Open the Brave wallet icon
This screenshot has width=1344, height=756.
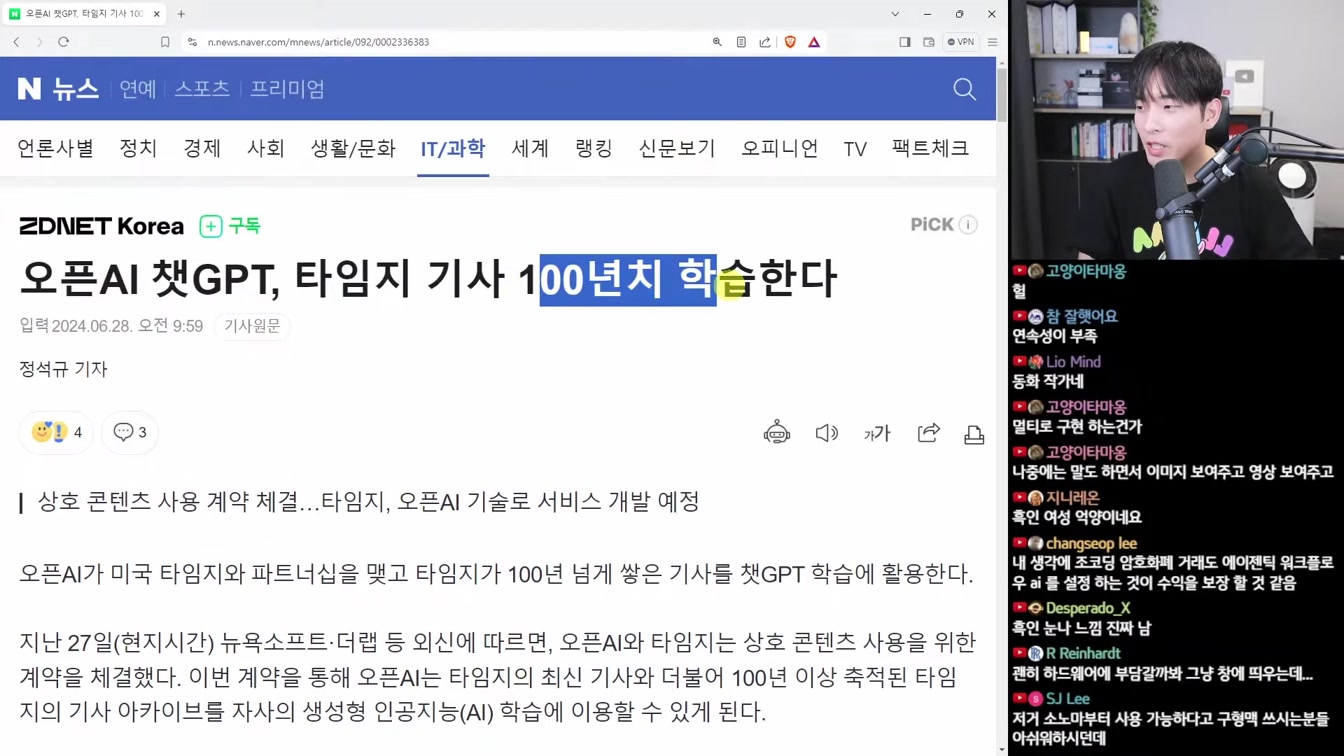coord(929,42)
